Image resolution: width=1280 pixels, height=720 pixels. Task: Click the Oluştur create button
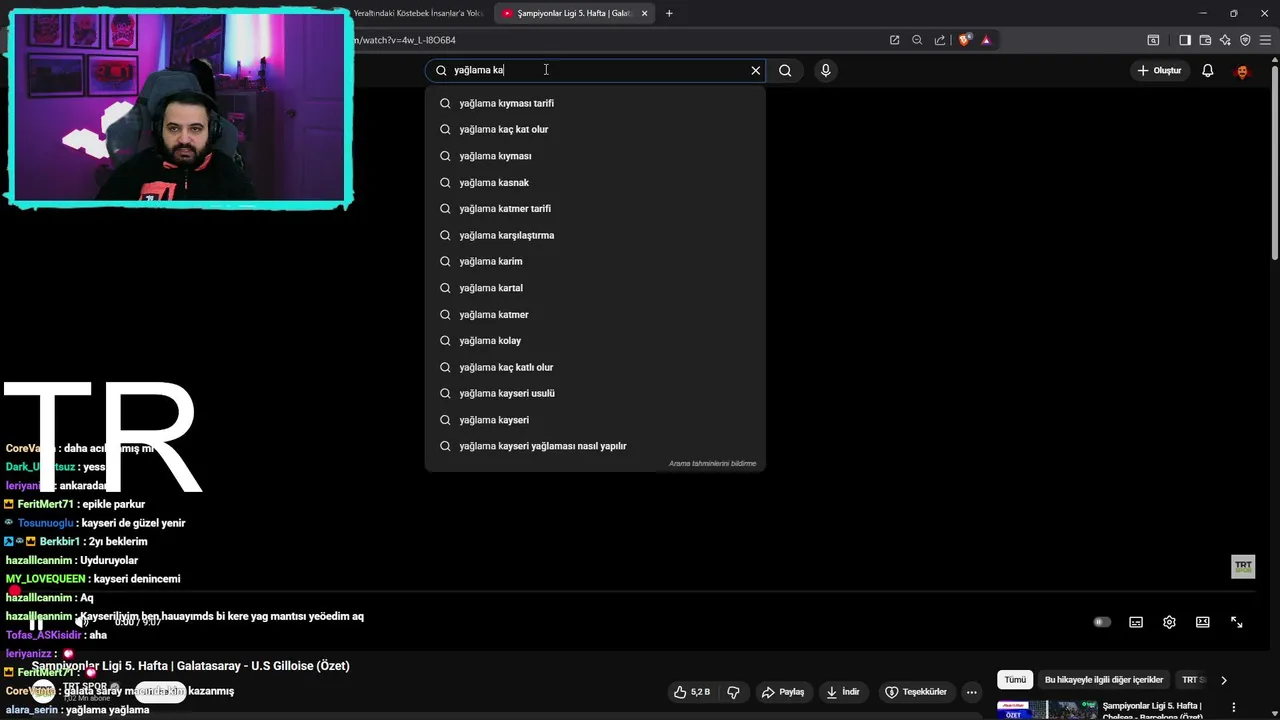click(1160, 70)
